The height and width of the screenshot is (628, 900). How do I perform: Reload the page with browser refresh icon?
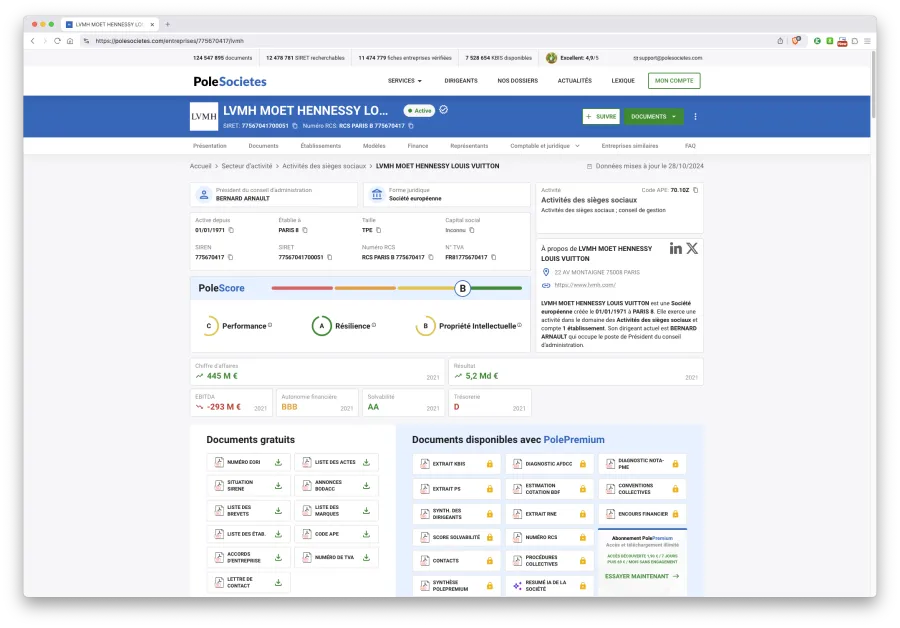pos(57,41)
